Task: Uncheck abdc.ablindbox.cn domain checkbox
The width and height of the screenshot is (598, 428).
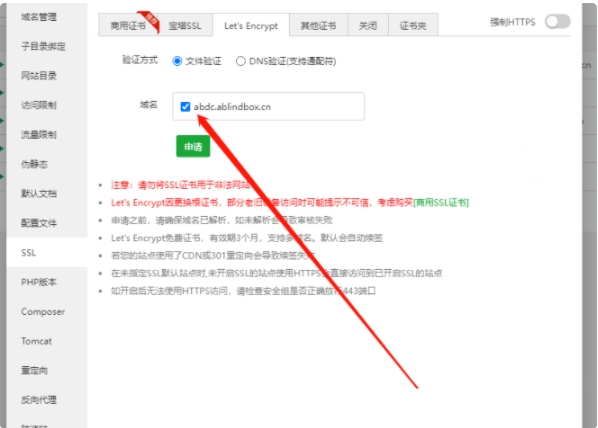Action: click(185, 106)
